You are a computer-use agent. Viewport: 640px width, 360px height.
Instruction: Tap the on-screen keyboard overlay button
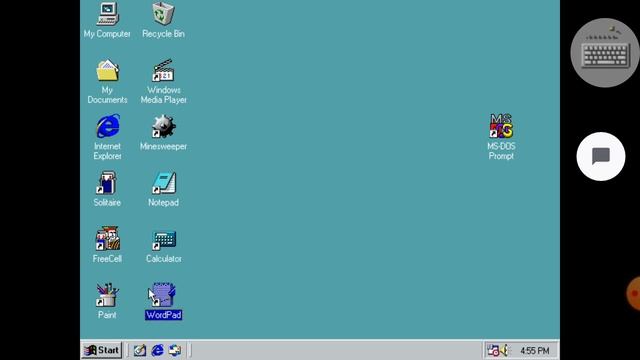[605, 53]
